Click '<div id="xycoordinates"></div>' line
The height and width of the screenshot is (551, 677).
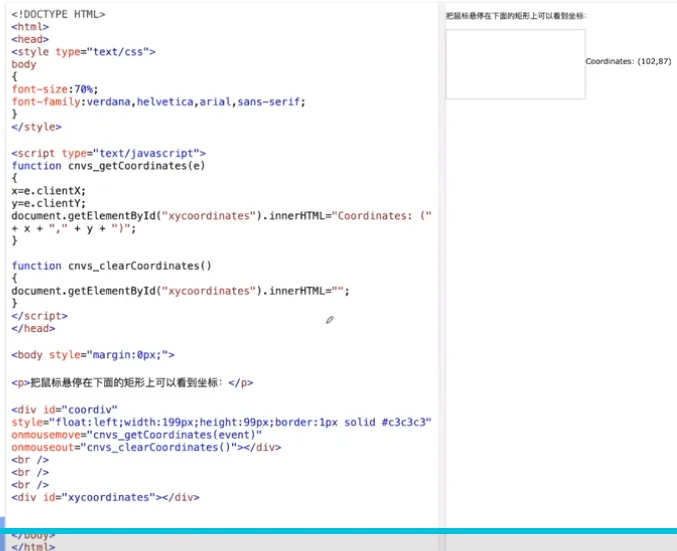click(105, 497)
